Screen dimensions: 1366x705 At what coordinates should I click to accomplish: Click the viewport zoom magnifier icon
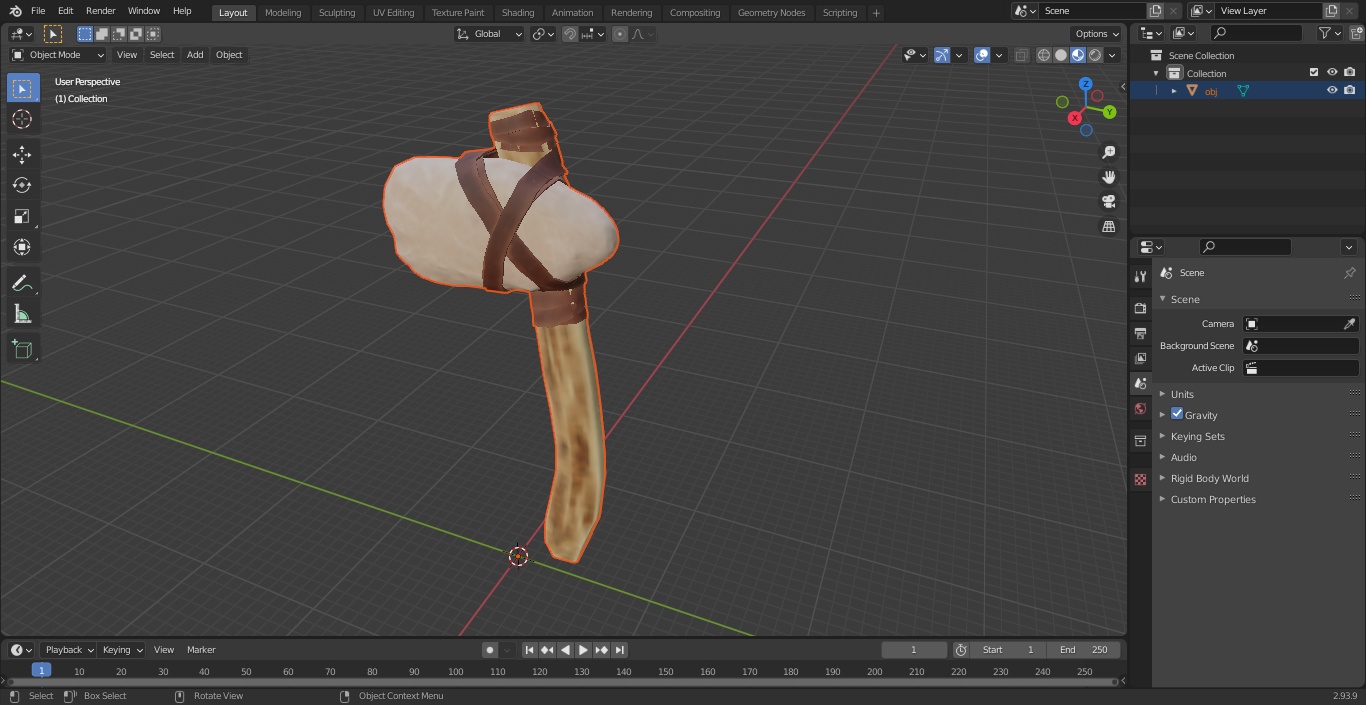click(1108, 152)
